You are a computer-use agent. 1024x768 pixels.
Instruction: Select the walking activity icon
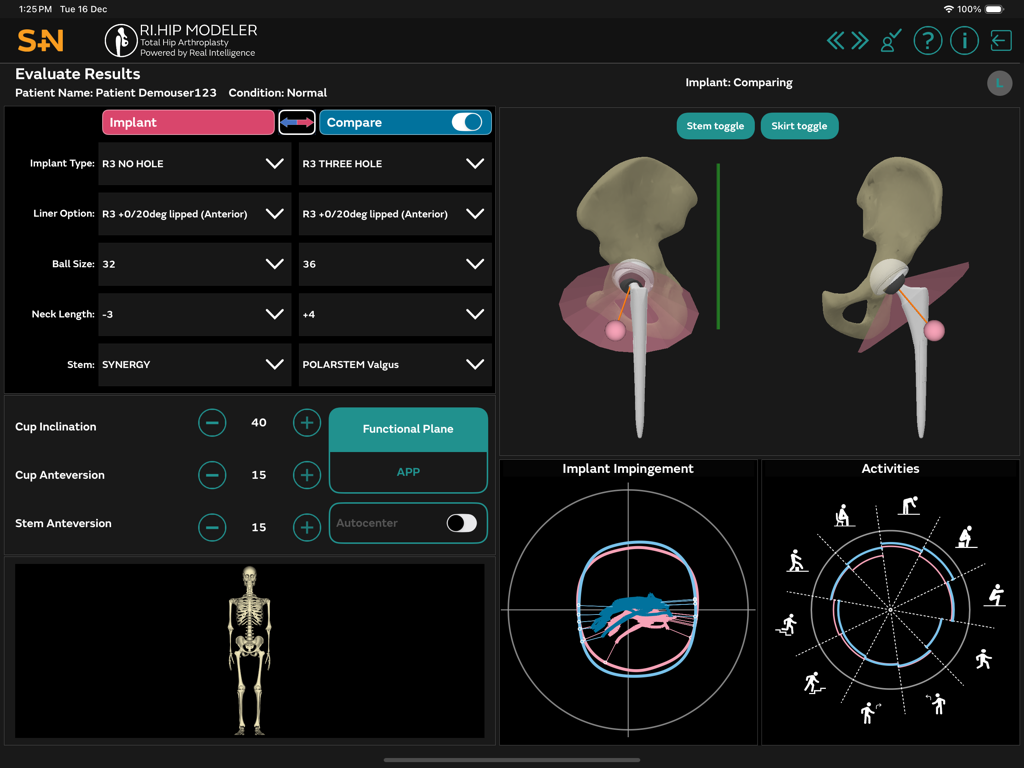984,659
